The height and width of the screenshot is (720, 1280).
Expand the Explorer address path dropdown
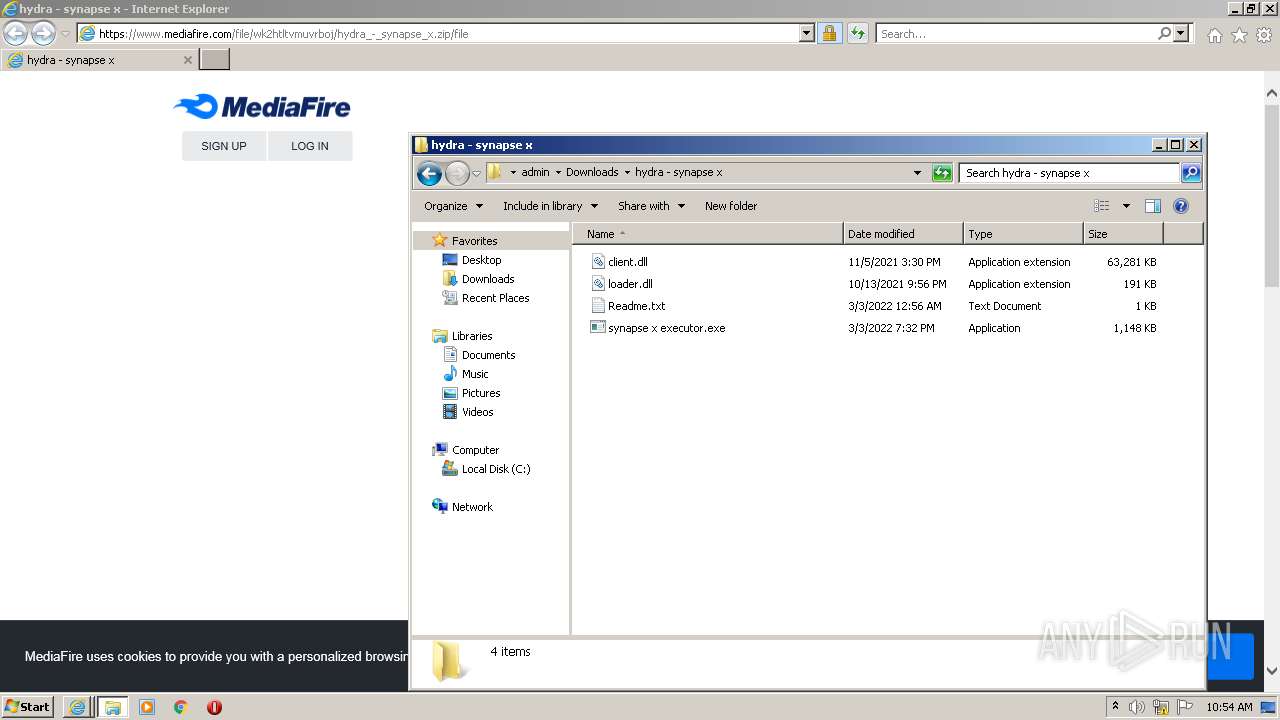pyautogui.click(x=918, y=173)
